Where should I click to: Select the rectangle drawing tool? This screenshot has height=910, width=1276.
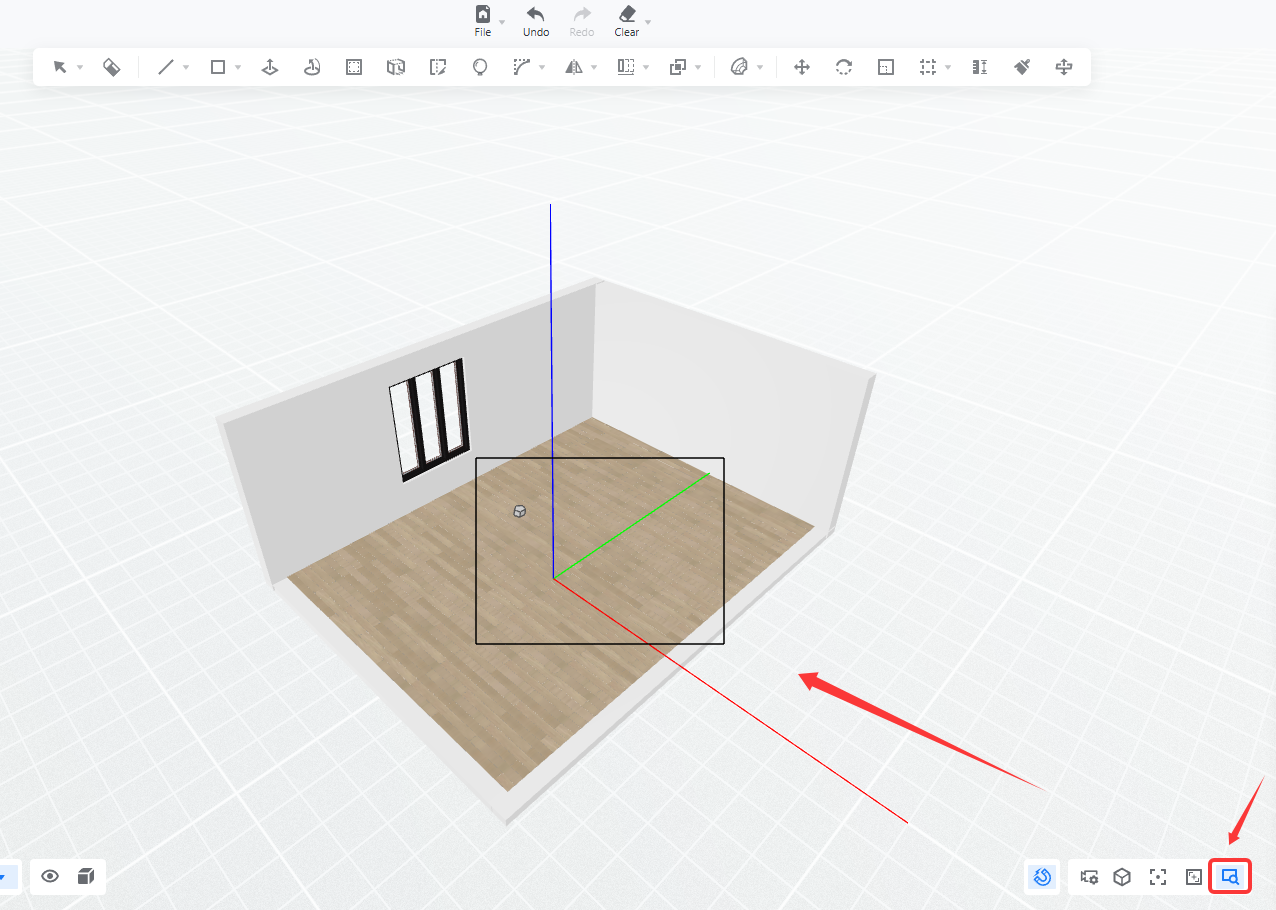[218, 67]
